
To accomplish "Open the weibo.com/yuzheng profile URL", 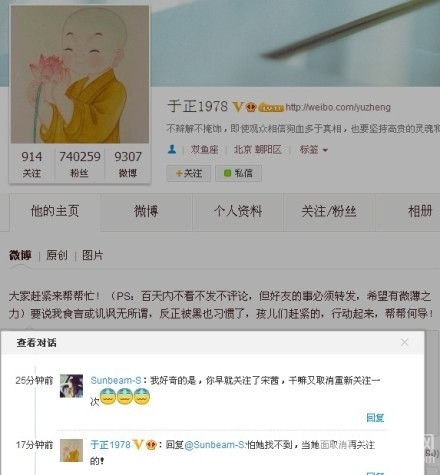I will pos(338,107).
